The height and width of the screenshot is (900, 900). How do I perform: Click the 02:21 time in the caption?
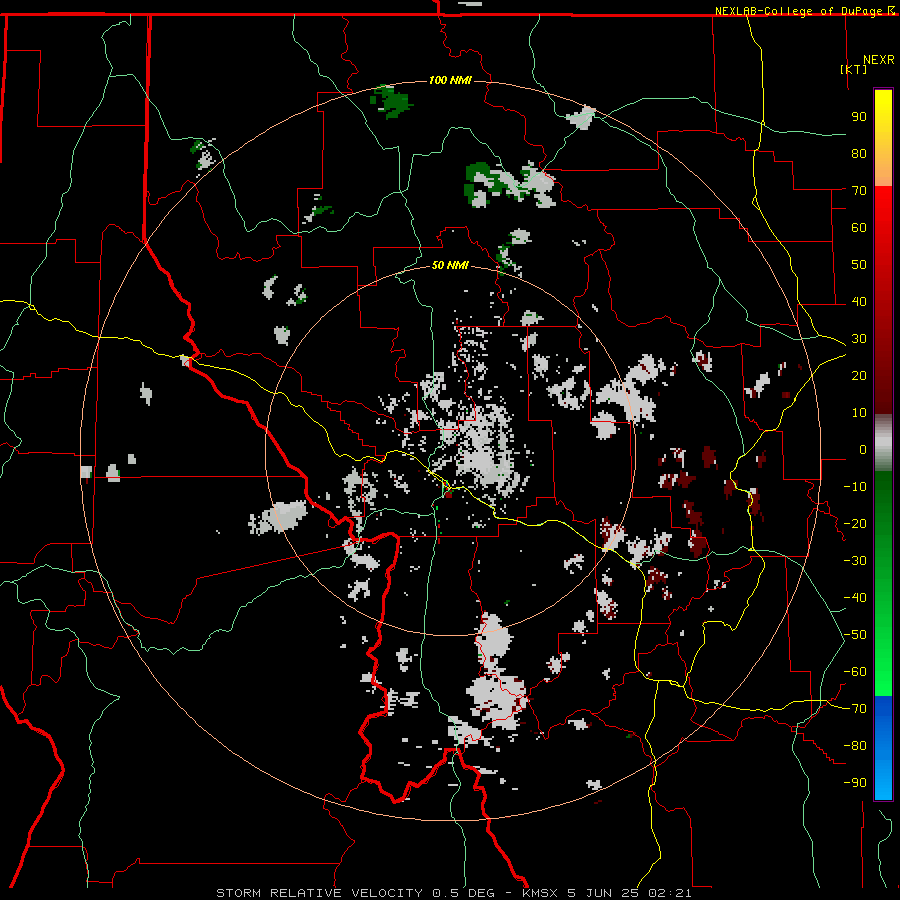[669, 893]
